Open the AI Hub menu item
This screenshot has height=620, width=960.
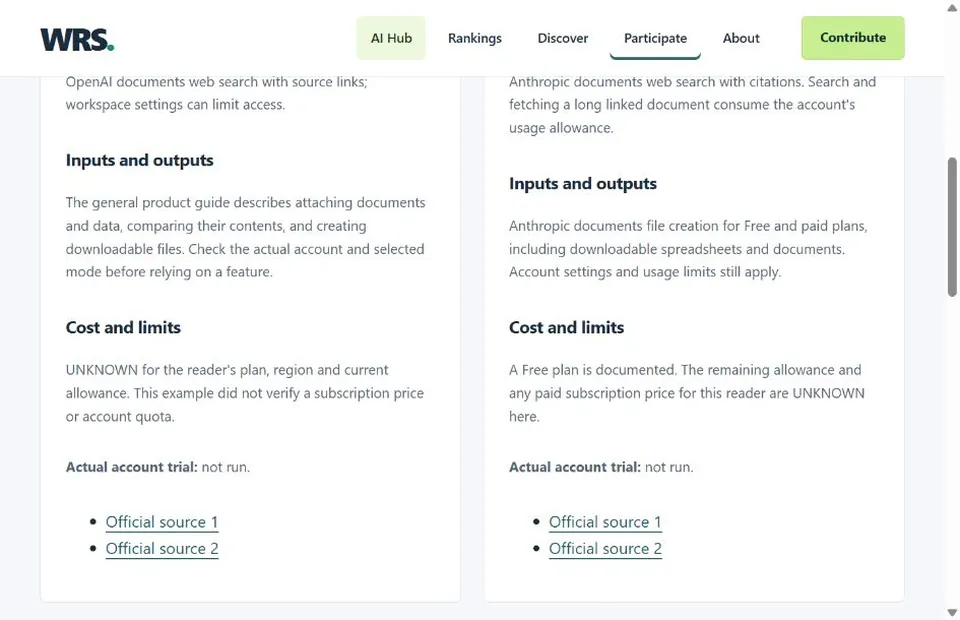coord(391,38)
